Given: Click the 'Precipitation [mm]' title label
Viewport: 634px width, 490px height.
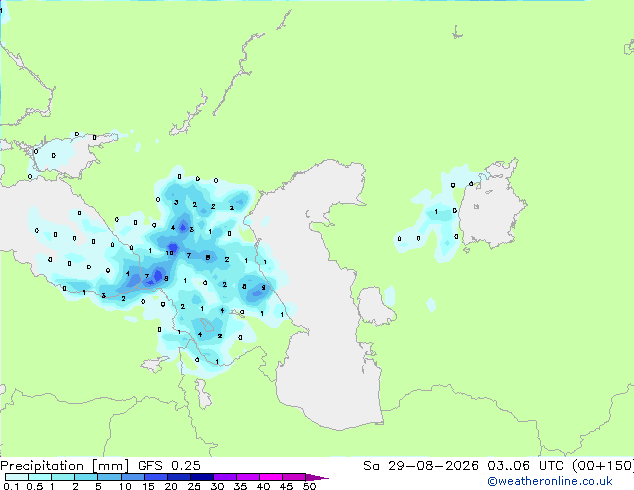Looking at the screenshot, I should [x=65, y=466].
